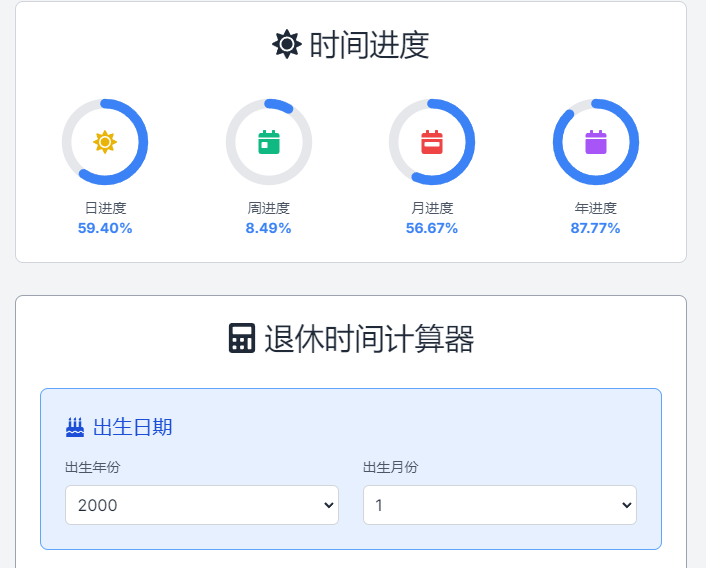The width and height of the screenshot is (706, 568).
Task: Click the purple calendar icon for 年进度
Action: (x=596, y=142)
